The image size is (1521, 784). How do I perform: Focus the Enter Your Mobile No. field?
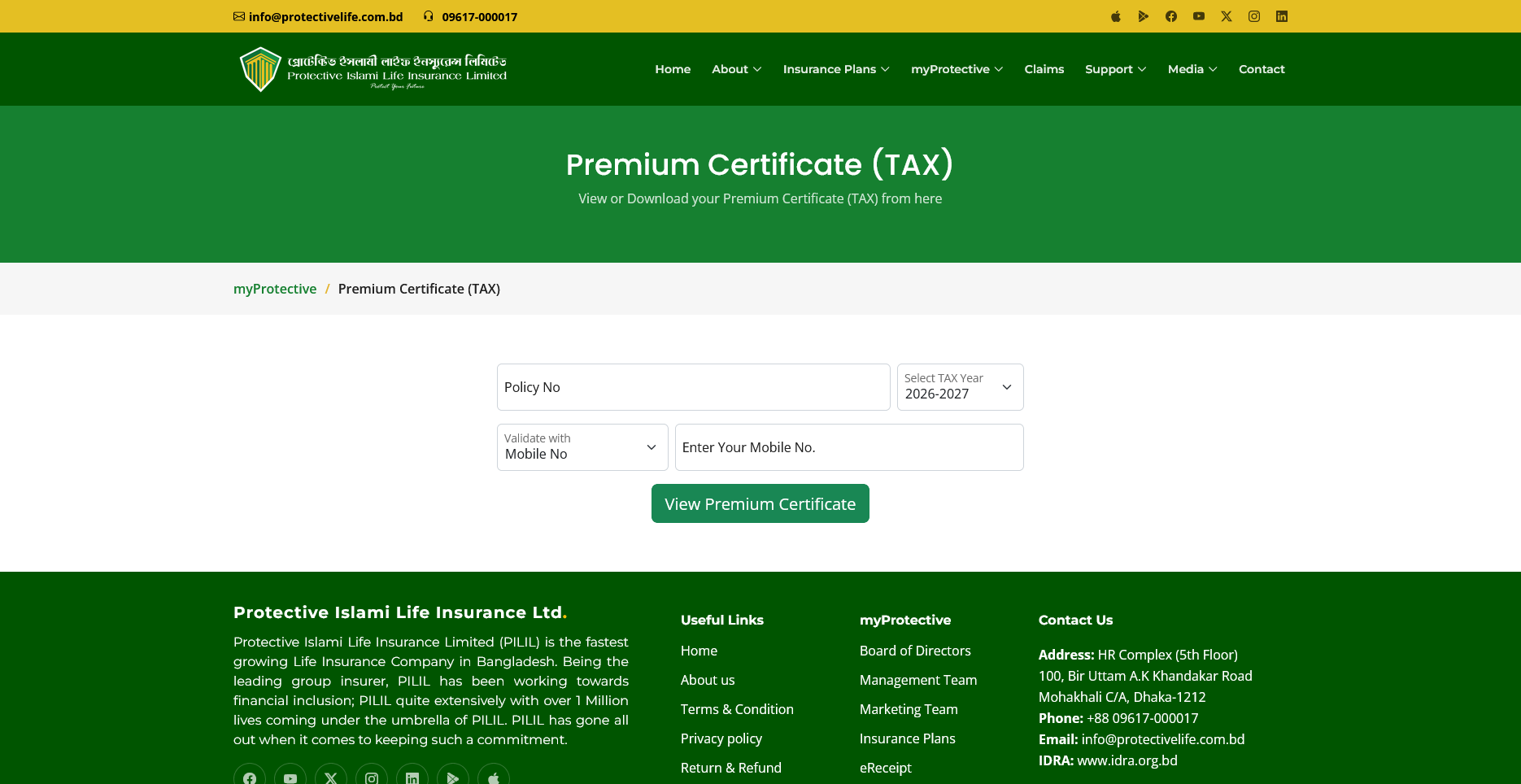(849, 447)
